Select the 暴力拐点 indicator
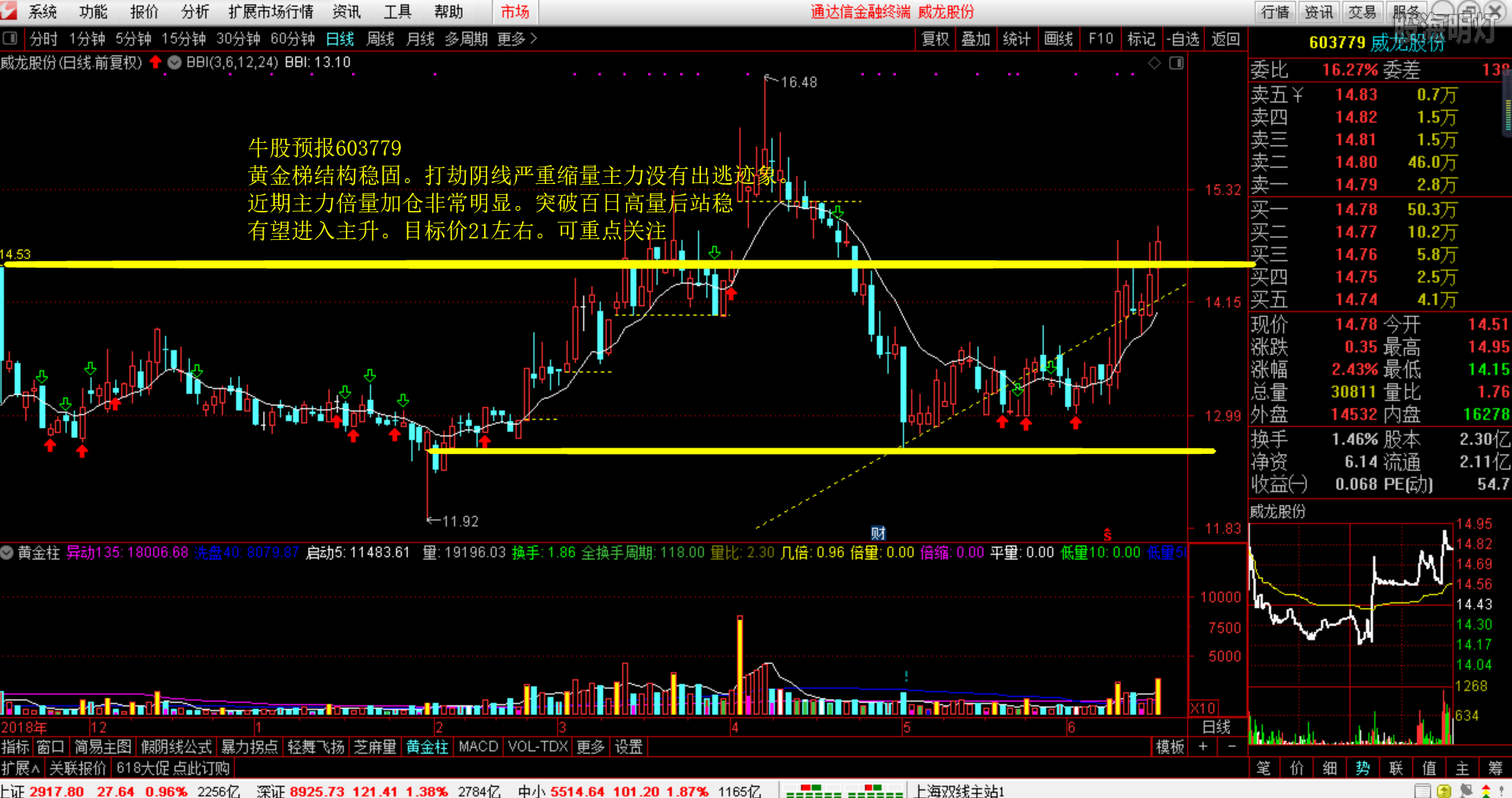 point(249,747)
